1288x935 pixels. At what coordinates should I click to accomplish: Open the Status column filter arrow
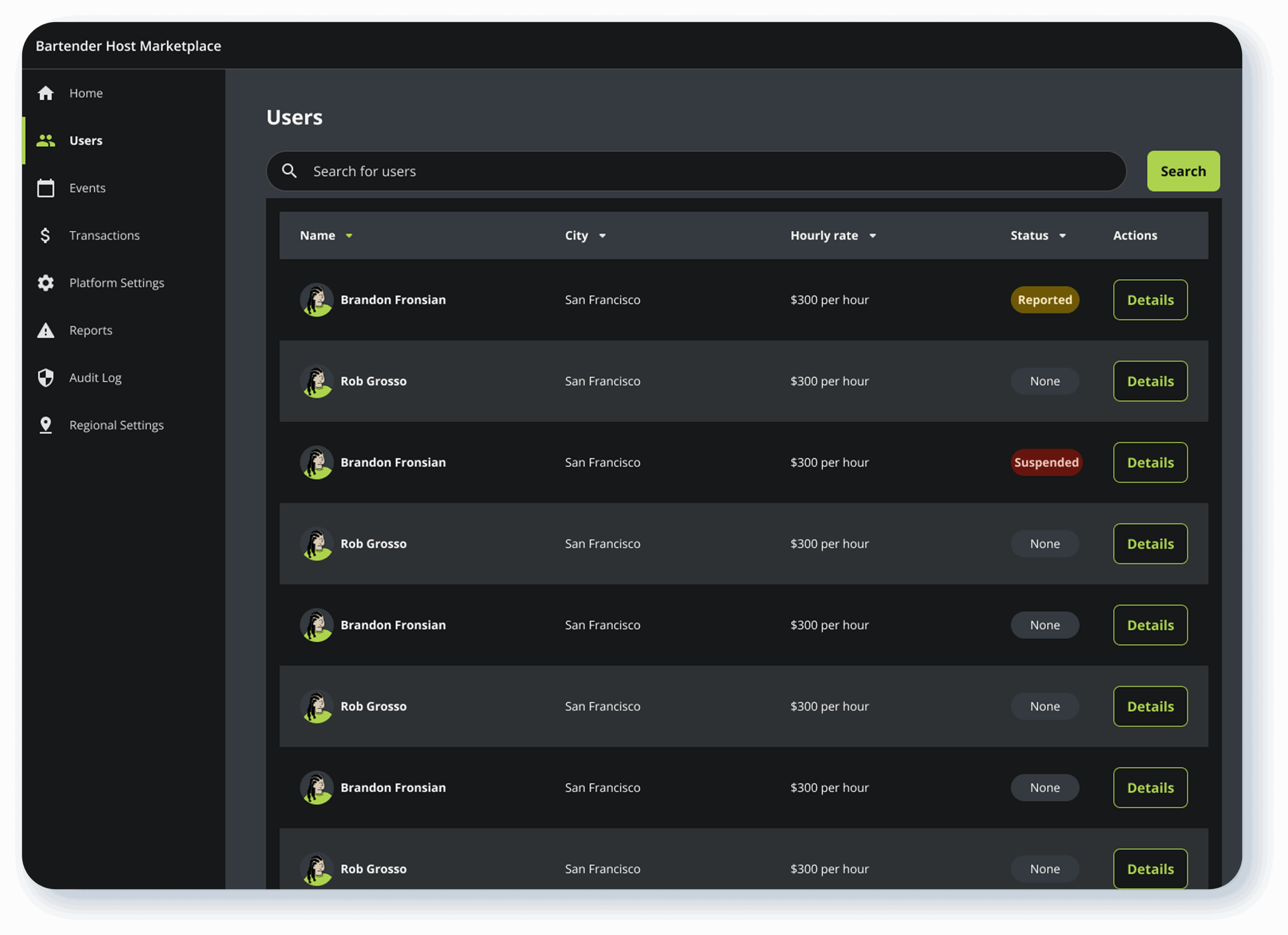click(1062, 235)
